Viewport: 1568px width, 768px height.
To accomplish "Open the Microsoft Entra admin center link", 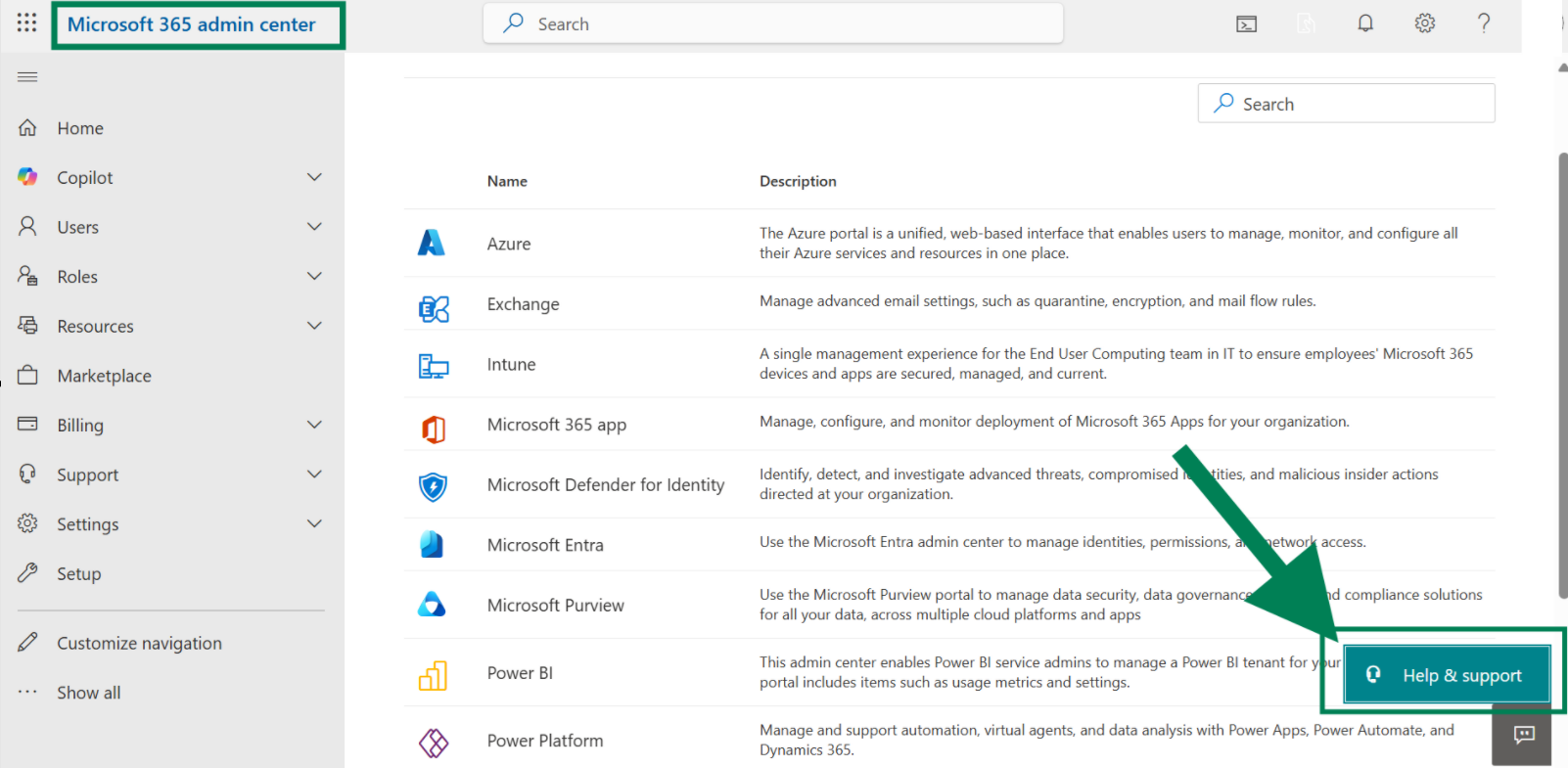I will pyautogui.click(x=545, y=545).
